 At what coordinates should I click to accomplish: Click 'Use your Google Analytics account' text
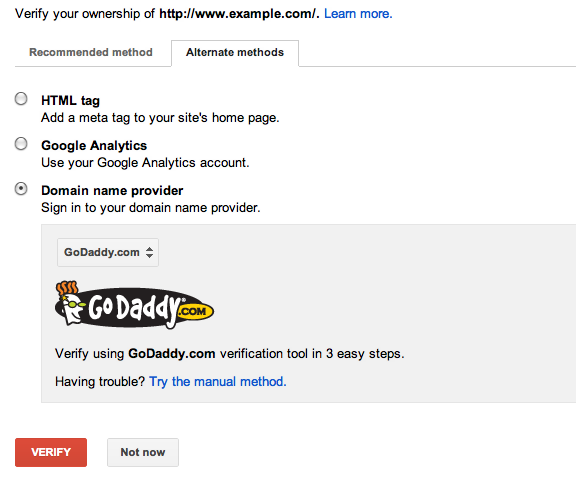pyautogui.click(x=145, y=162)
